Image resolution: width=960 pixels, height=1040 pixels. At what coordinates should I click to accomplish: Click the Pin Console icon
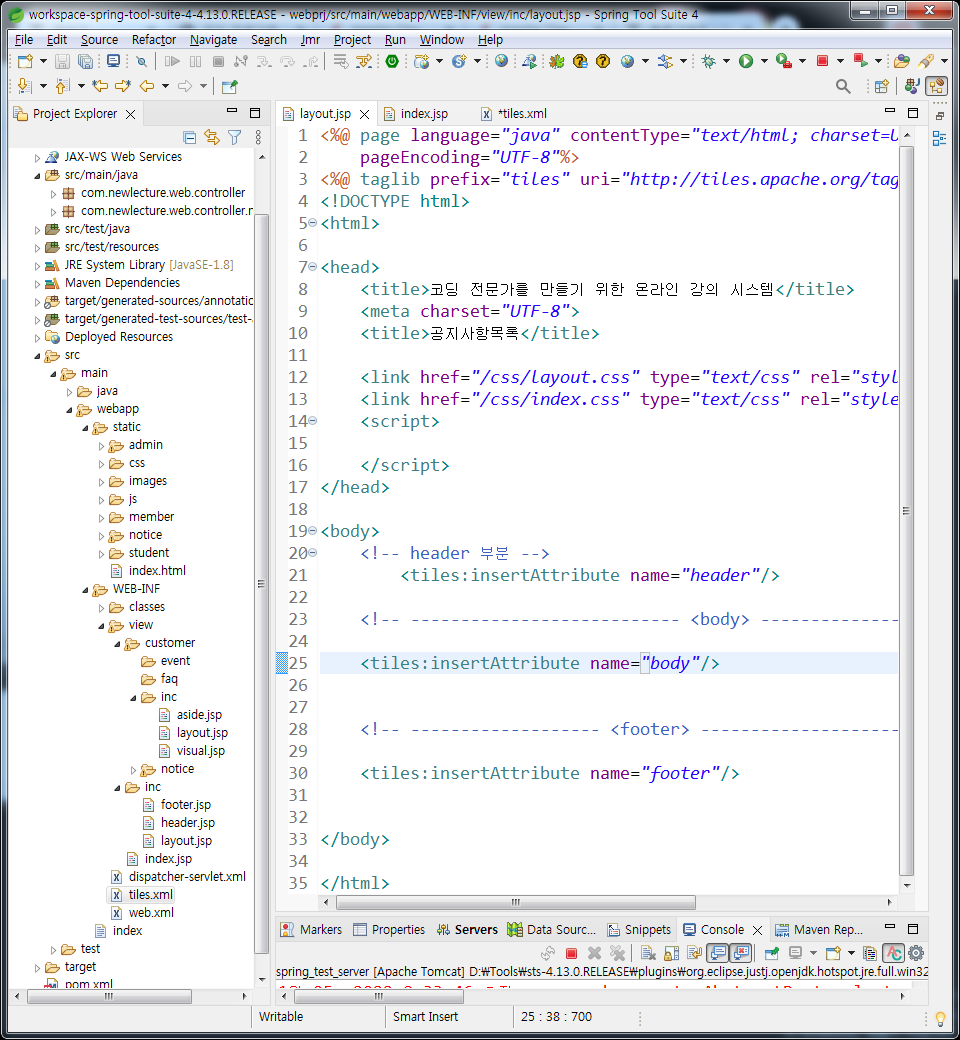point(772,953)
